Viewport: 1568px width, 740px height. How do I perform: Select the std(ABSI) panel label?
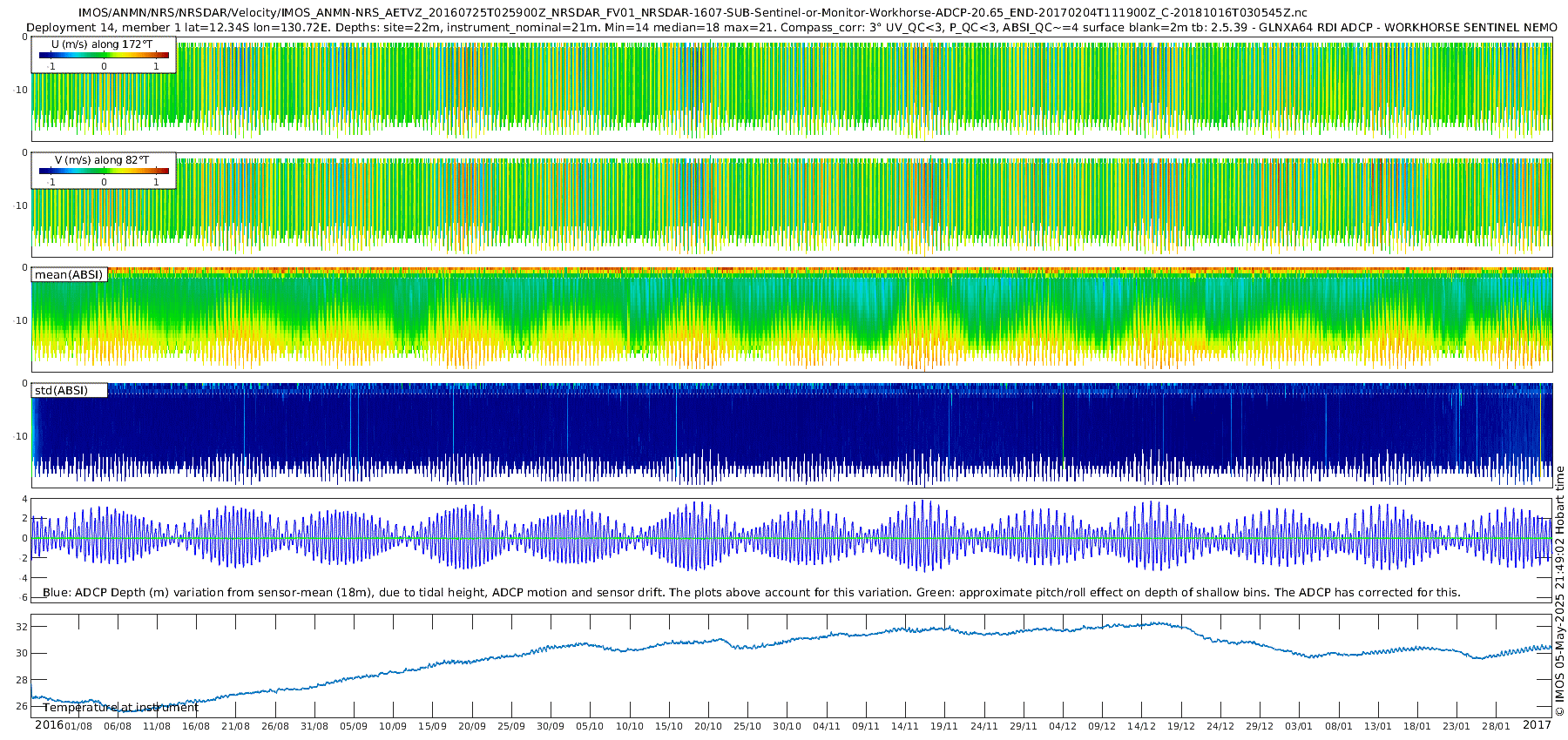[x=69, y=390]
